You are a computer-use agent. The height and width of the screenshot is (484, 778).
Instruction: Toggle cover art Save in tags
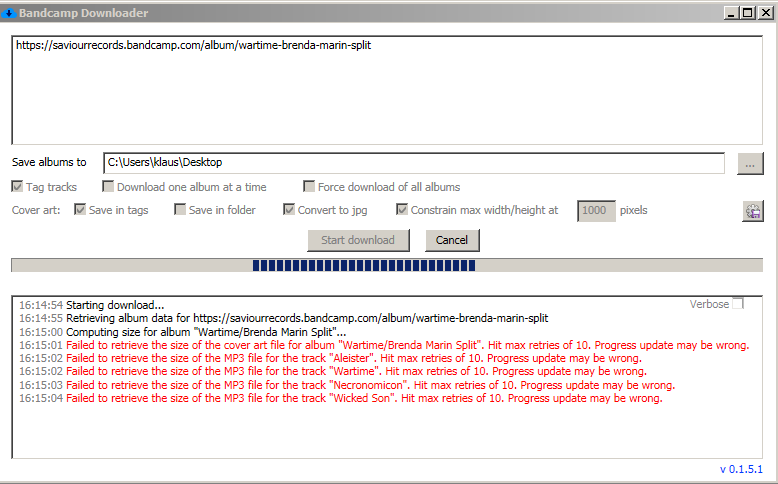[80, 209]
